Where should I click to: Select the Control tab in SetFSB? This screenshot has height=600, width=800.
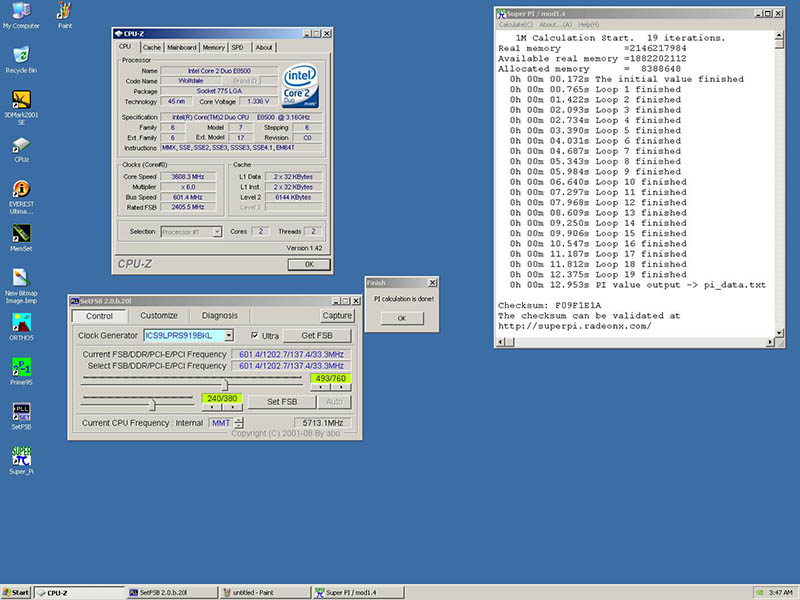[99, 316]
